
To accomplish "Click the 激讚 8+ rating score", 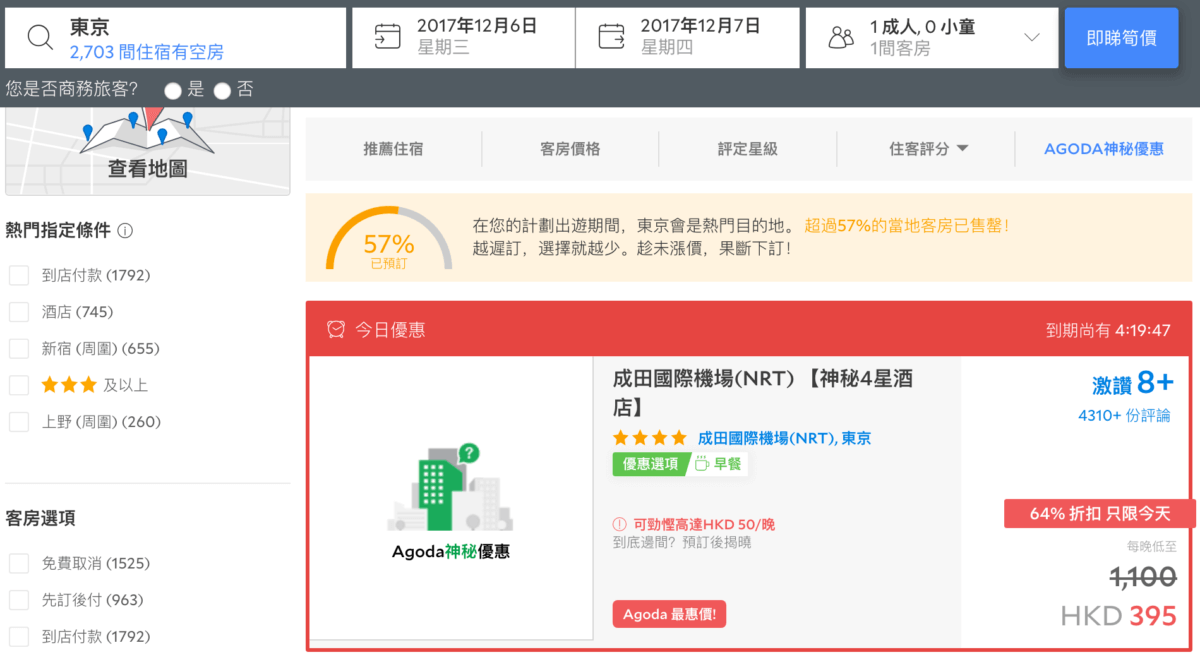I will pyautogui.click(x=1133, y=383).
